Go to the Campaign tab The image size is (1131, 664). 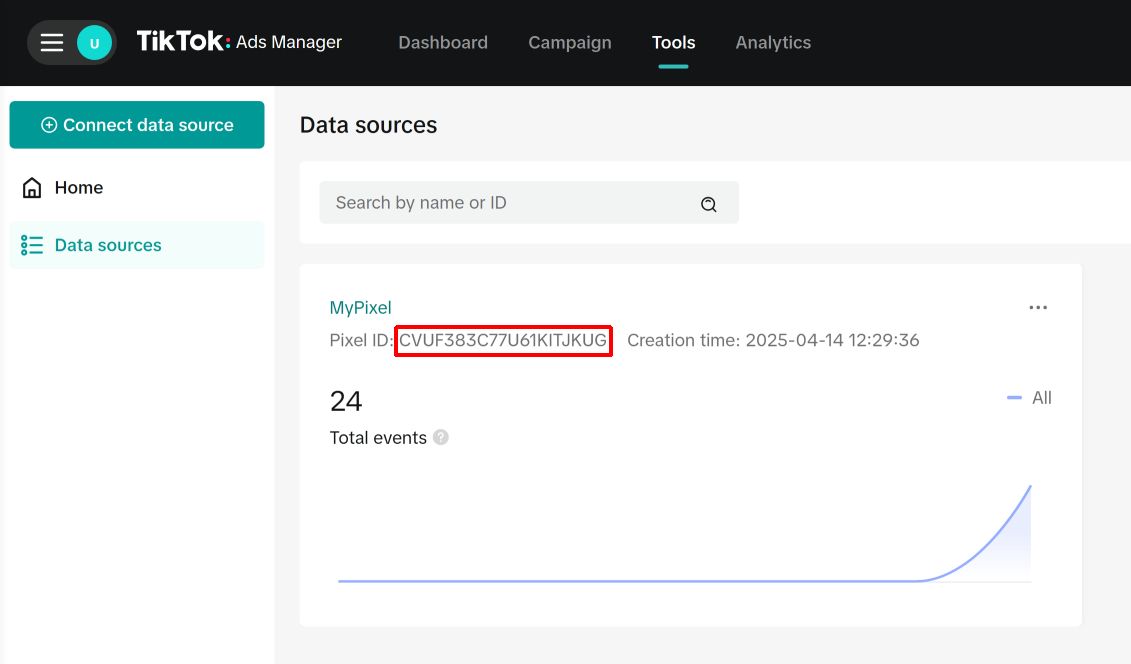click(x=570, y=43)
